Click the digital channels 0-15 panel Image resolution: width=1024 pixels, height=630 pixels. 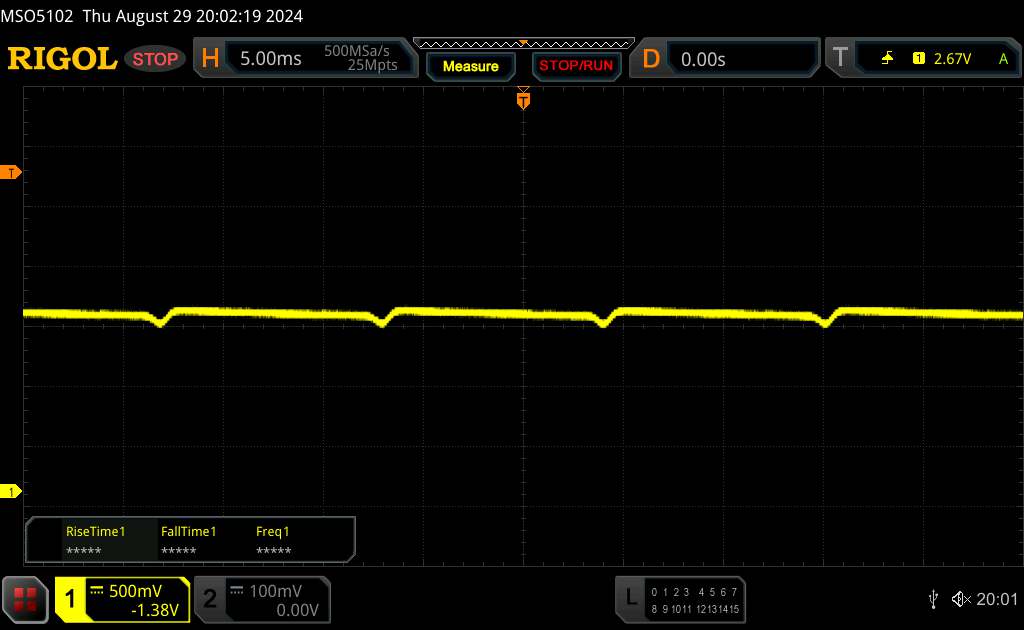pos(695,600)
